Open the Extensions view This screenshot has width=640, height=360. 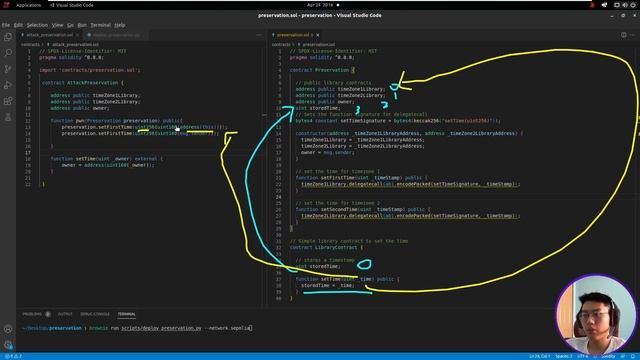point(8,101)
